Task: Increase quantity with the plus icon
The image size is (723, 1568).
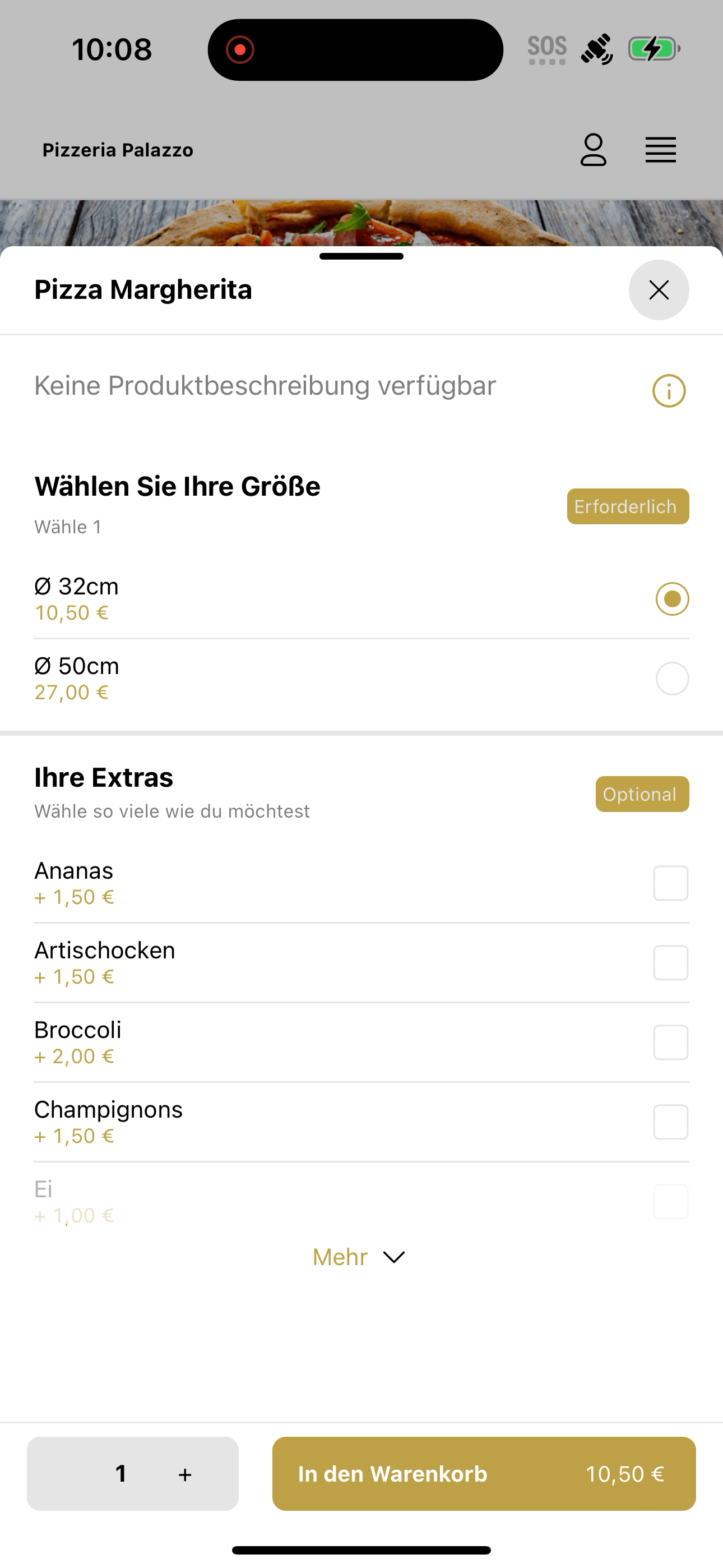Action: [x=185, y=1474]
